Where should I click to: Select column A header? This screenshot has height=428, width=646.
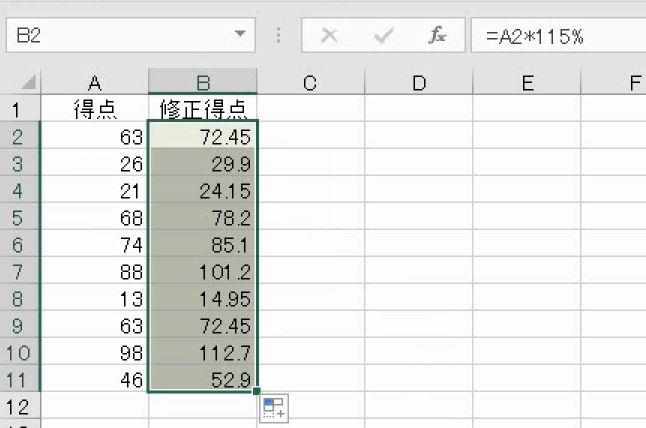click(x=95, y=82)
